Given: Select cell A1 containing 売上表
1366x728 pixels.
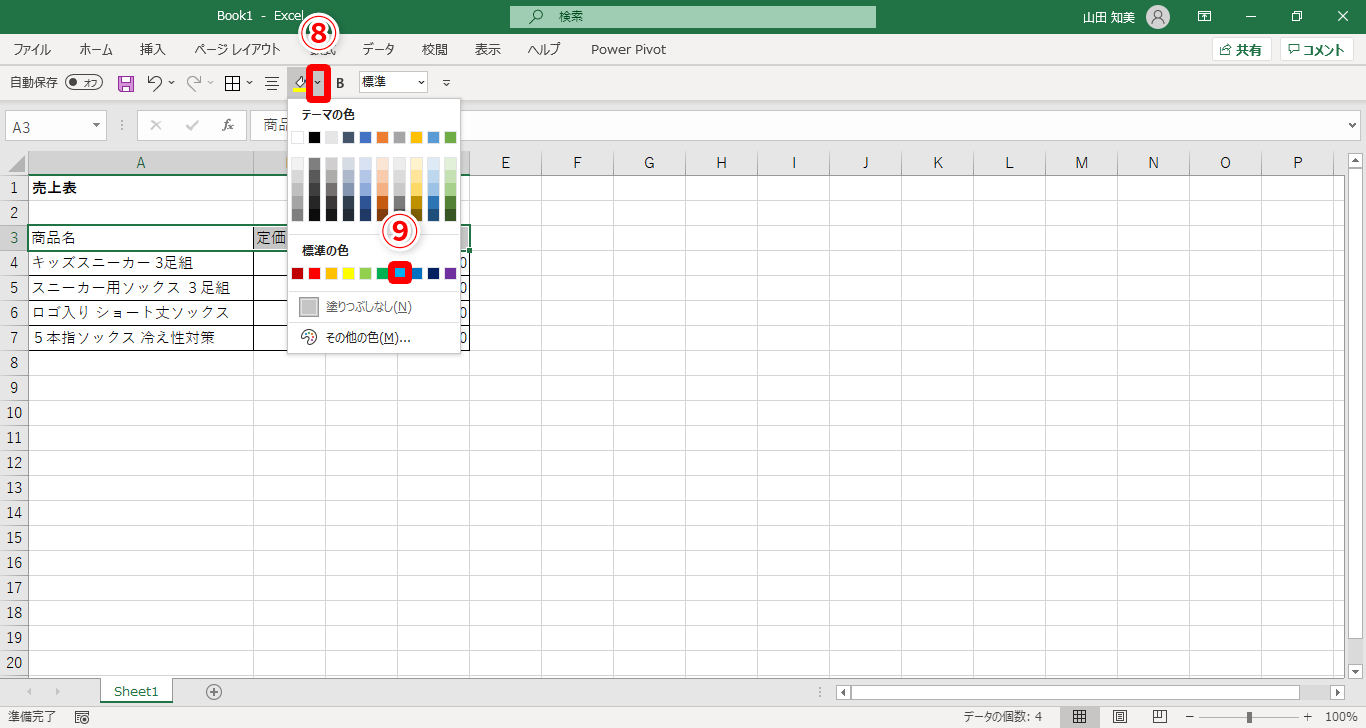Looking at the screenshot, I should pos(141,188).
